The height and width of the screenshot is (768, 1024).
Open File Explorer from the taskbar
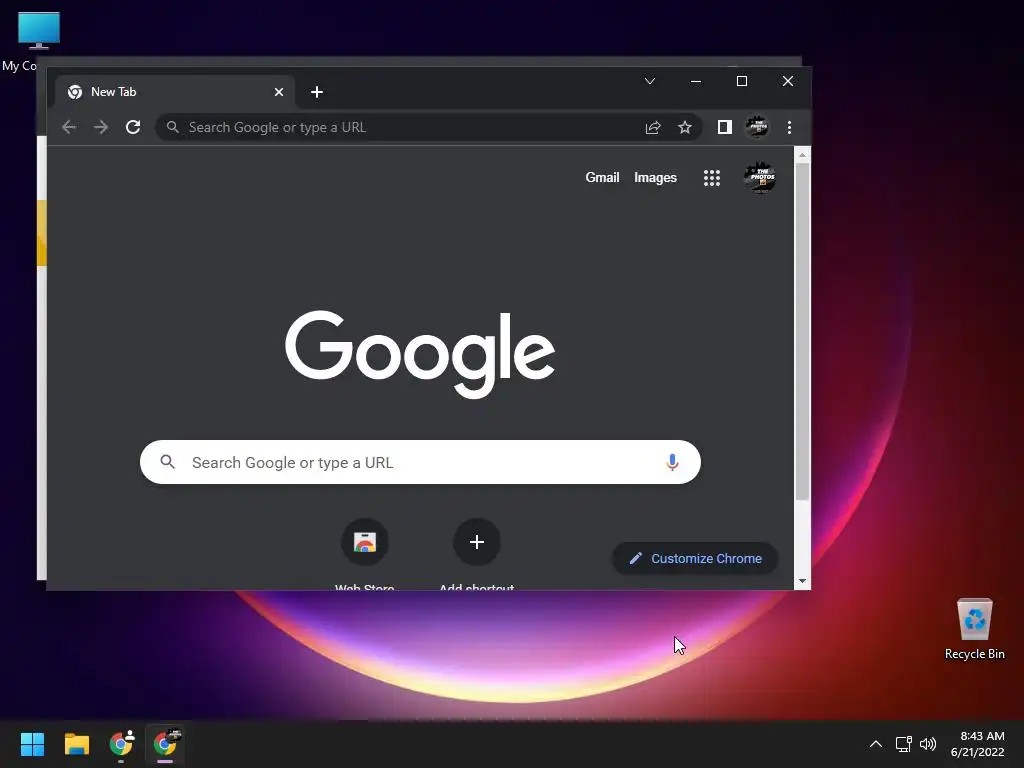pyautogui.click(x=77, y=744)
